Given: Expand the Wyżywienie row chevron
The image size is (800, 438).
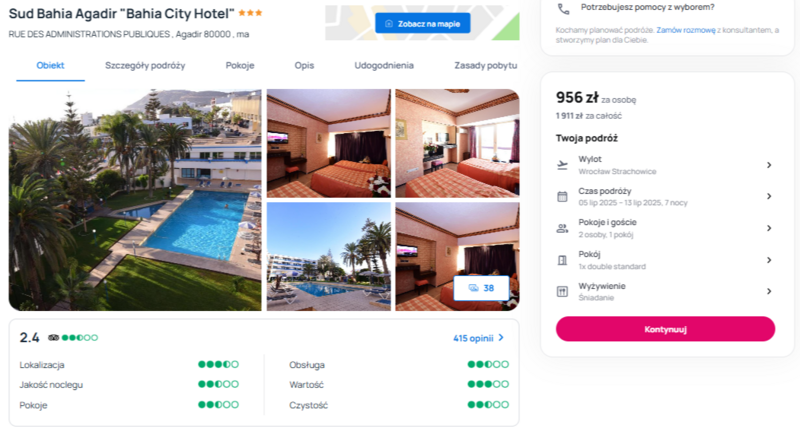Looking at the screenshot, I should [x=769, y=291].
